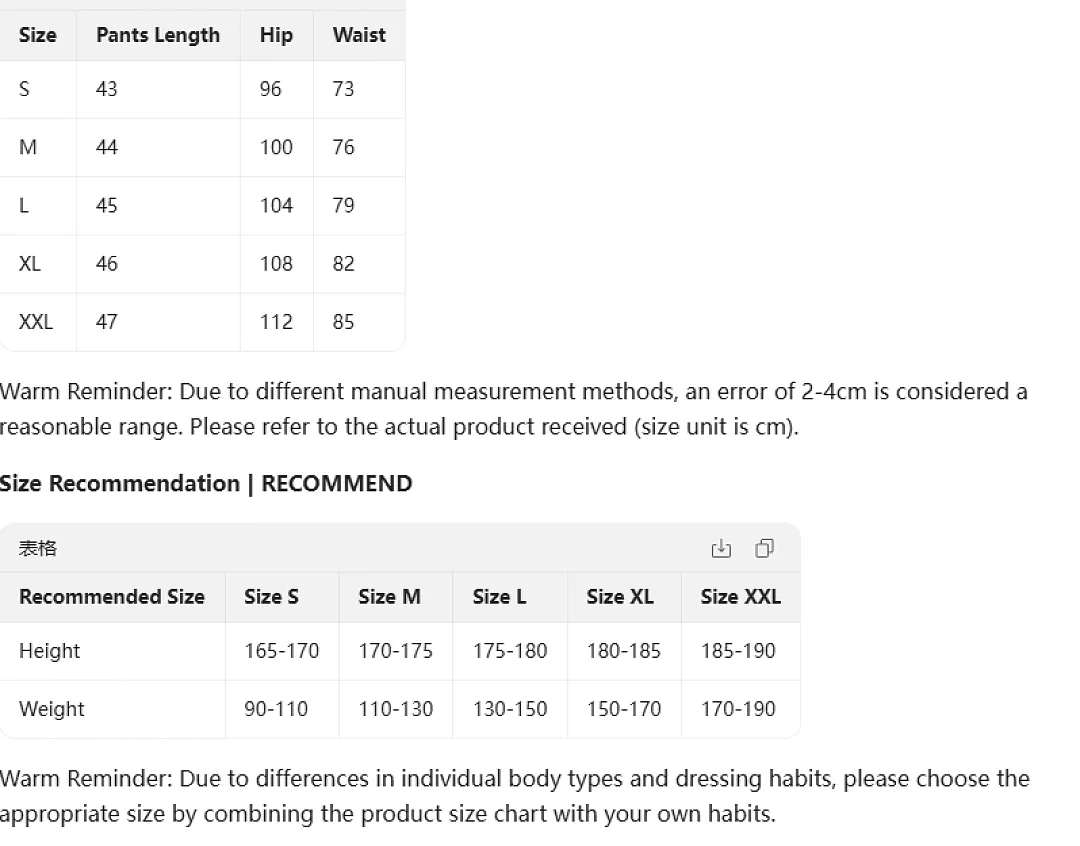Click the XXL row size cell

[x=36, y=322]
